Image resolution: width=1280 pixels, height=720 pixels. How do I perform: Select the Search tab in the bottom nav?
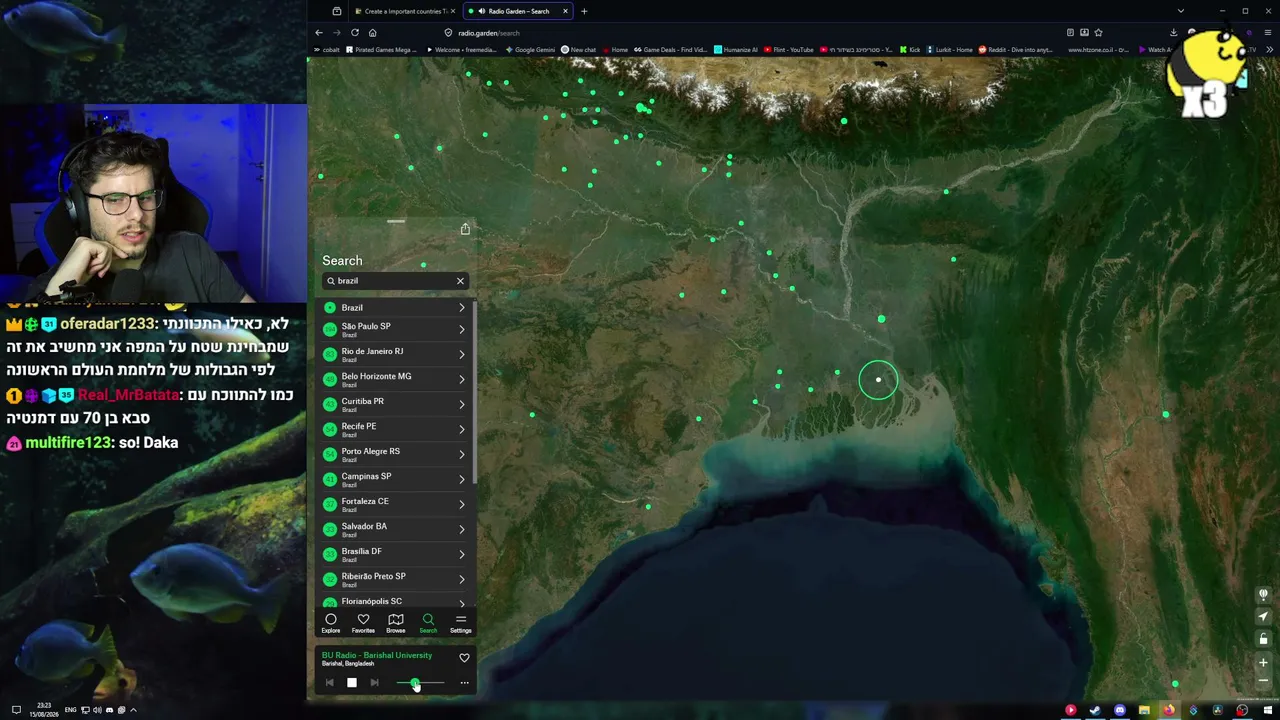point(428,623)
